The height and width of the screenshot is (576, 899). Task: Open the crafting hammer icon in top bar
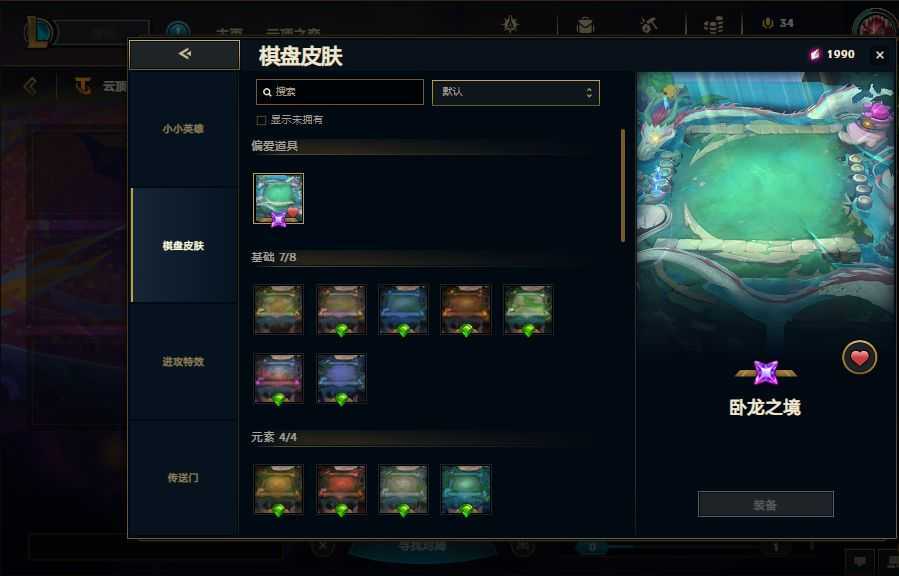pos(649,25)
